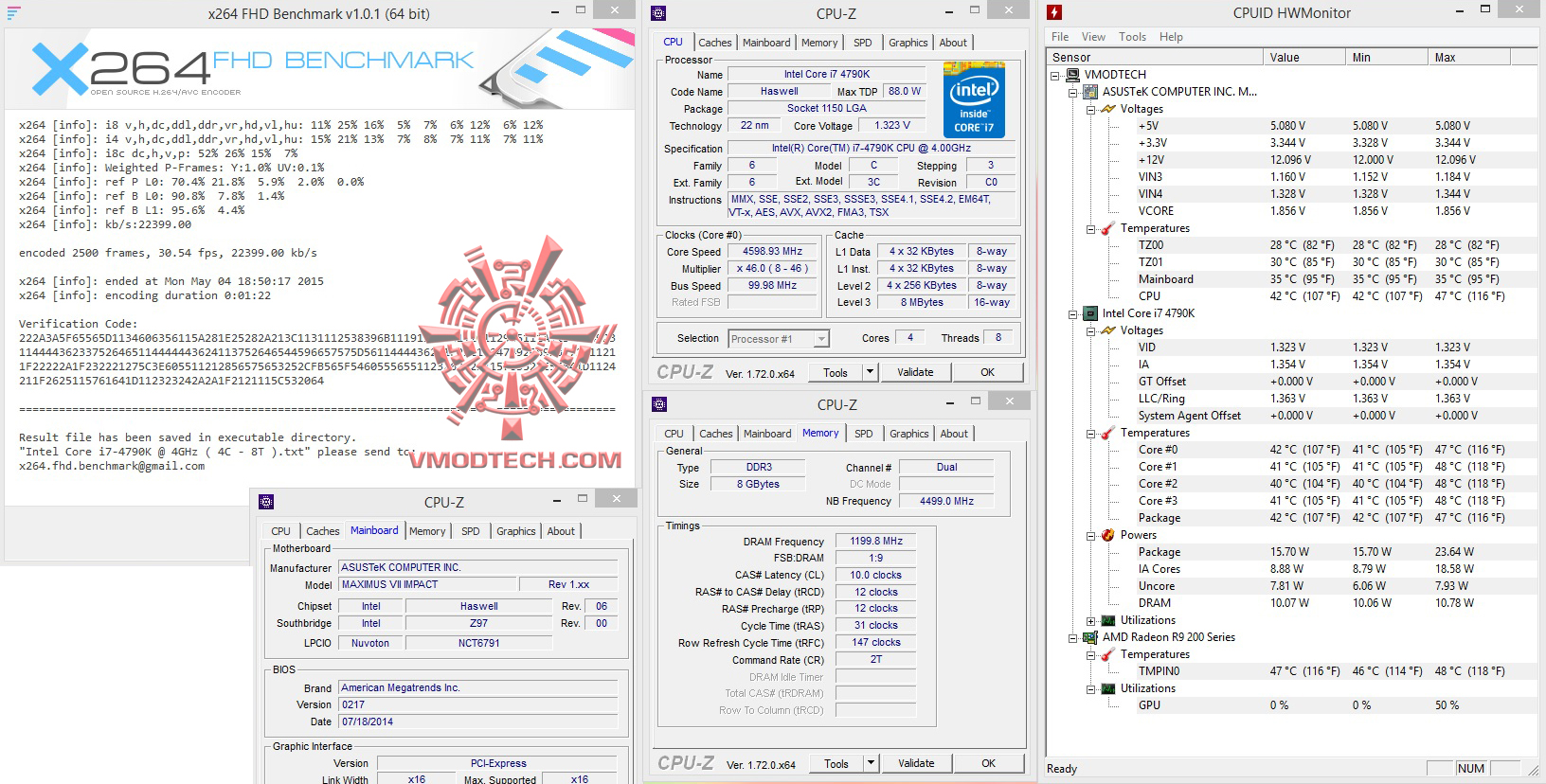1546x784 pixels.
Task: Click the mainboard Model field MAXIMUS VII IMPACT
Action: (x=427, y=585)
